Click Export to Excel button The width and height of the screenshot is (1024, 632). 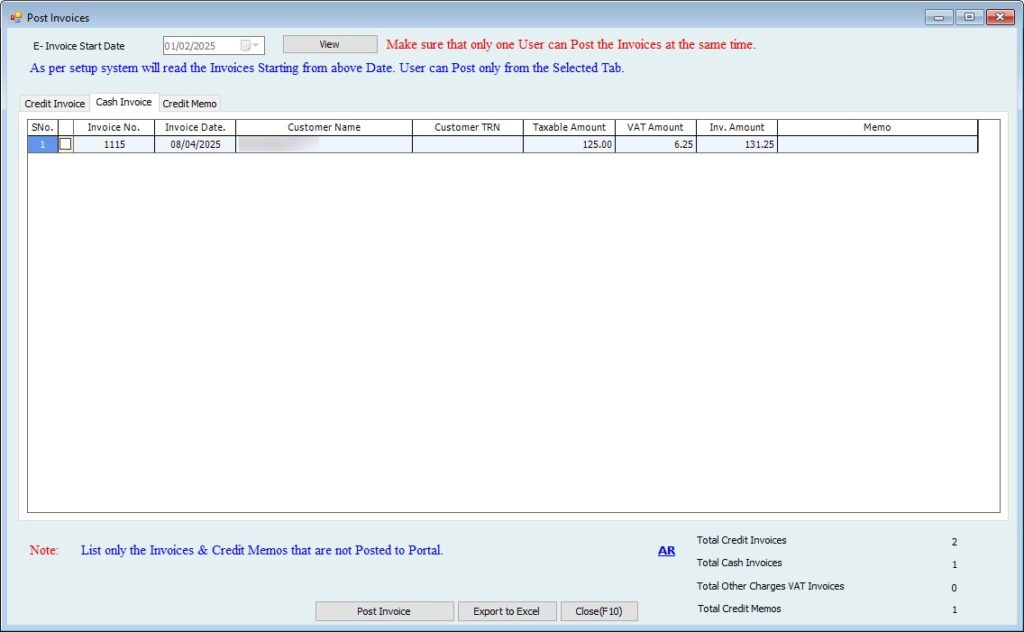coord(506,611)
